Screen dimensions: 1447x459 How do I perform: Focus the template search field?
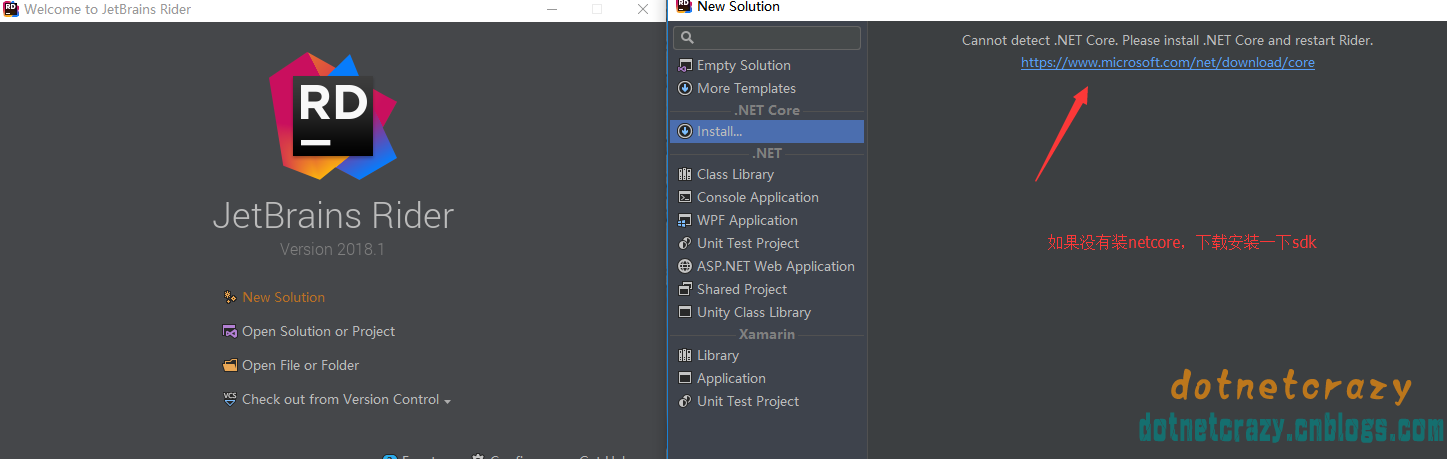(x=767, y=38)
